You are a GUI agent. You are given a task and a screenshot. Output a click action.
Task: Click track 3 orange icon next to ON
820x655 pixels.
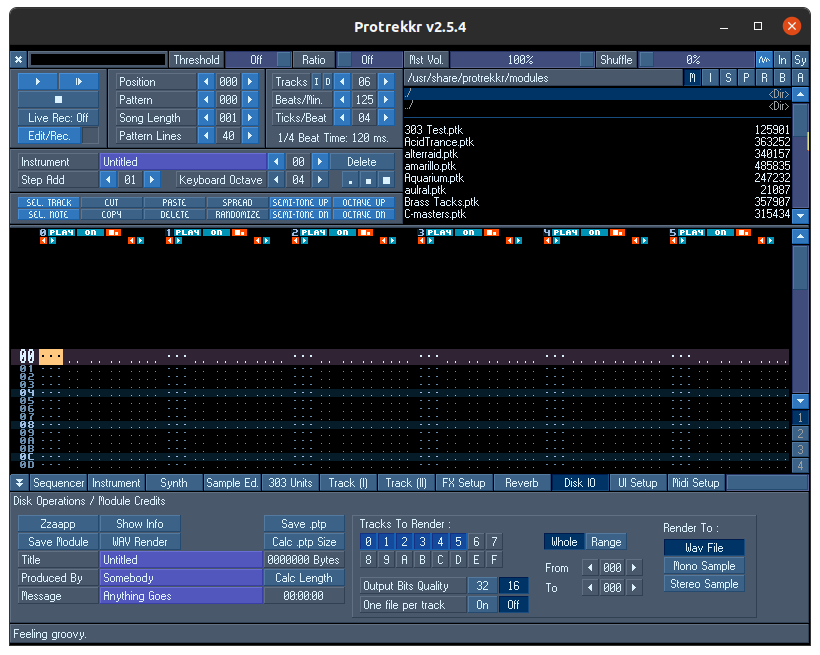[491, 232]
